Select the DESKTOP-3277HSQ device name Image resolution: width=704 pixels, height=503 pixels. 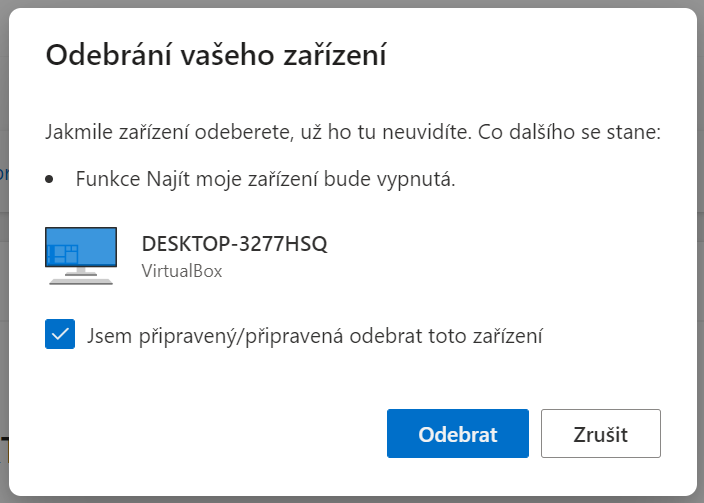click(234, 244)
